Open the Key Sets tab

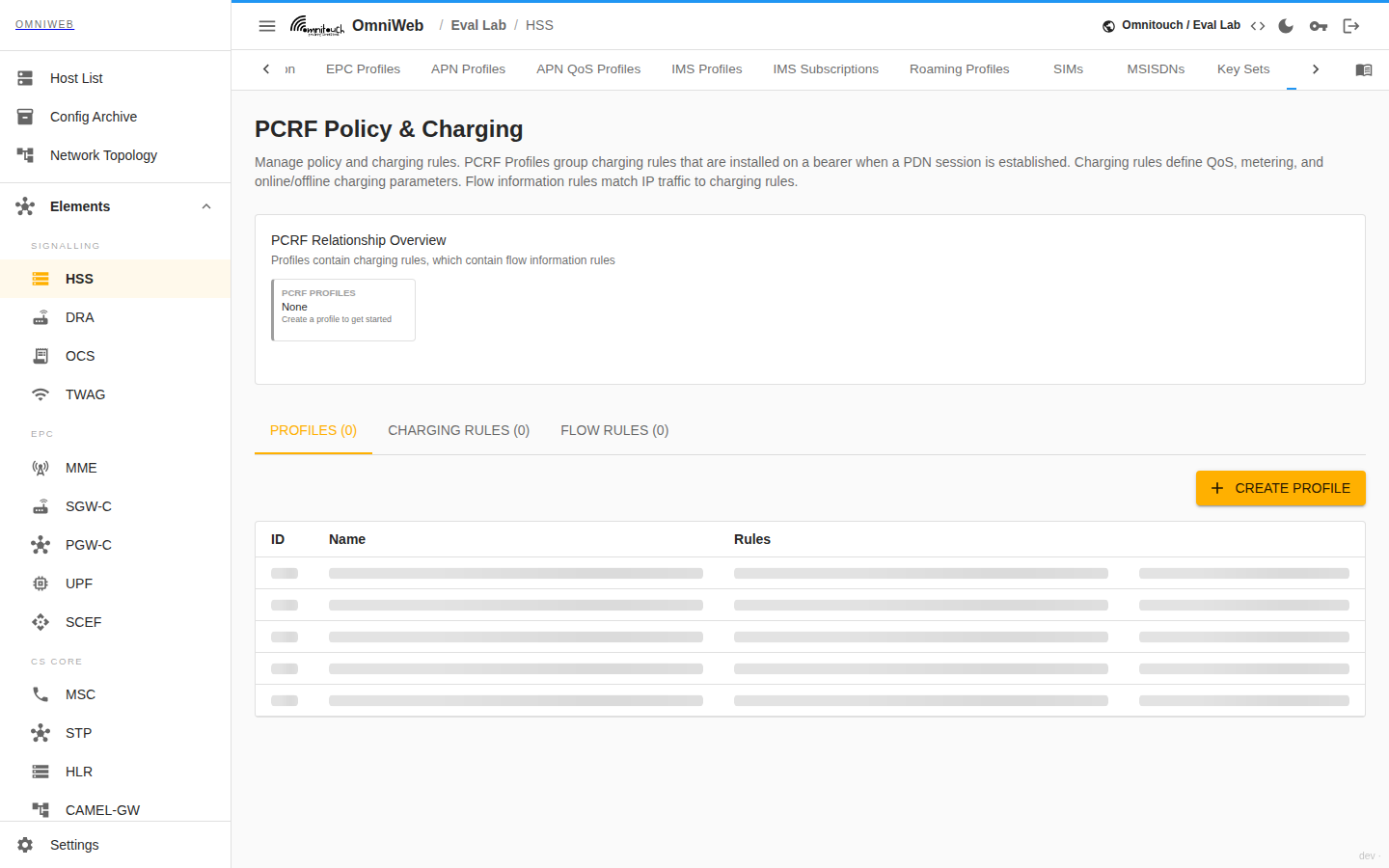tap(1243, 69)
